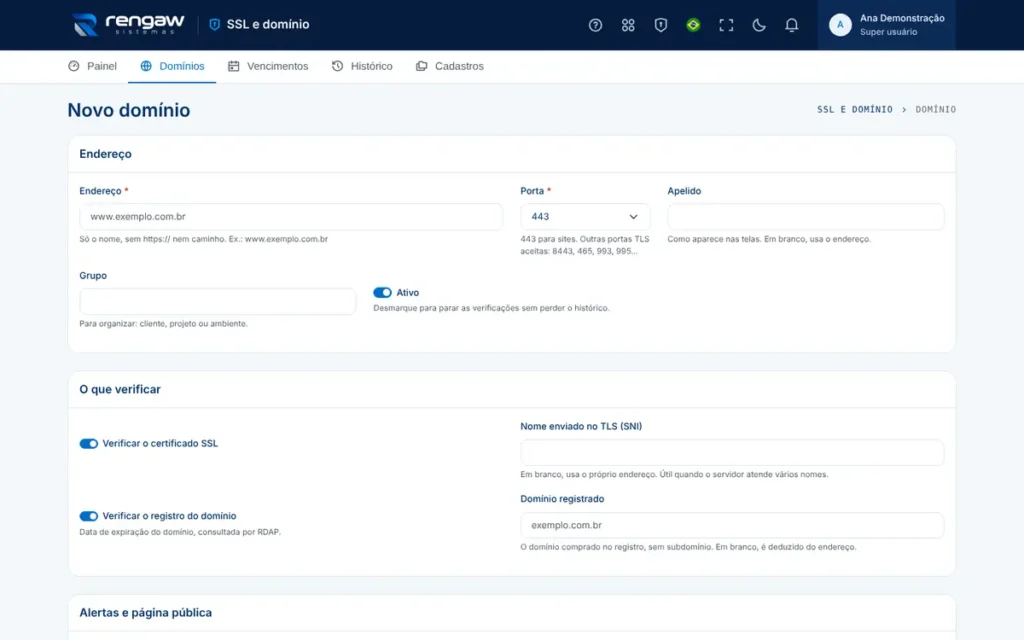Click the 'Grupo' field label
The height and width of the screenshot is (640, 1024).
pos(93,276)
